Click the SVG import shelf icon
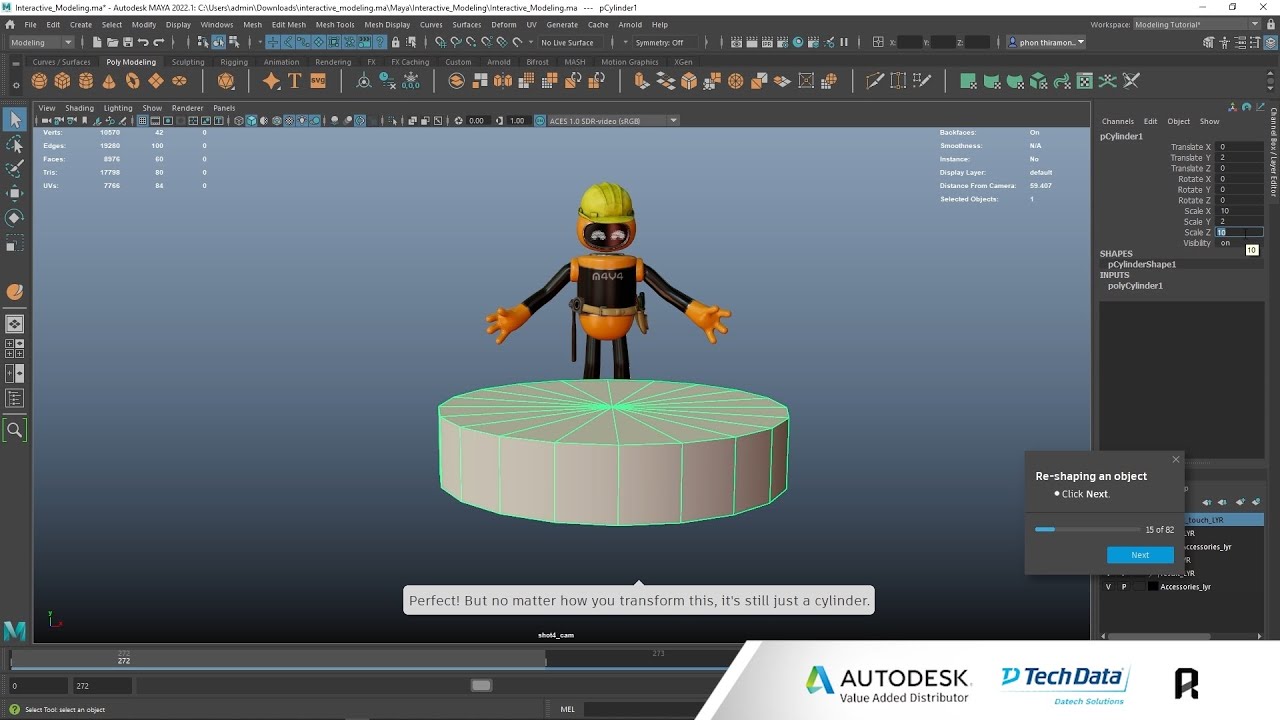The height and width of the screenshot is (720, 1280). 318,81
